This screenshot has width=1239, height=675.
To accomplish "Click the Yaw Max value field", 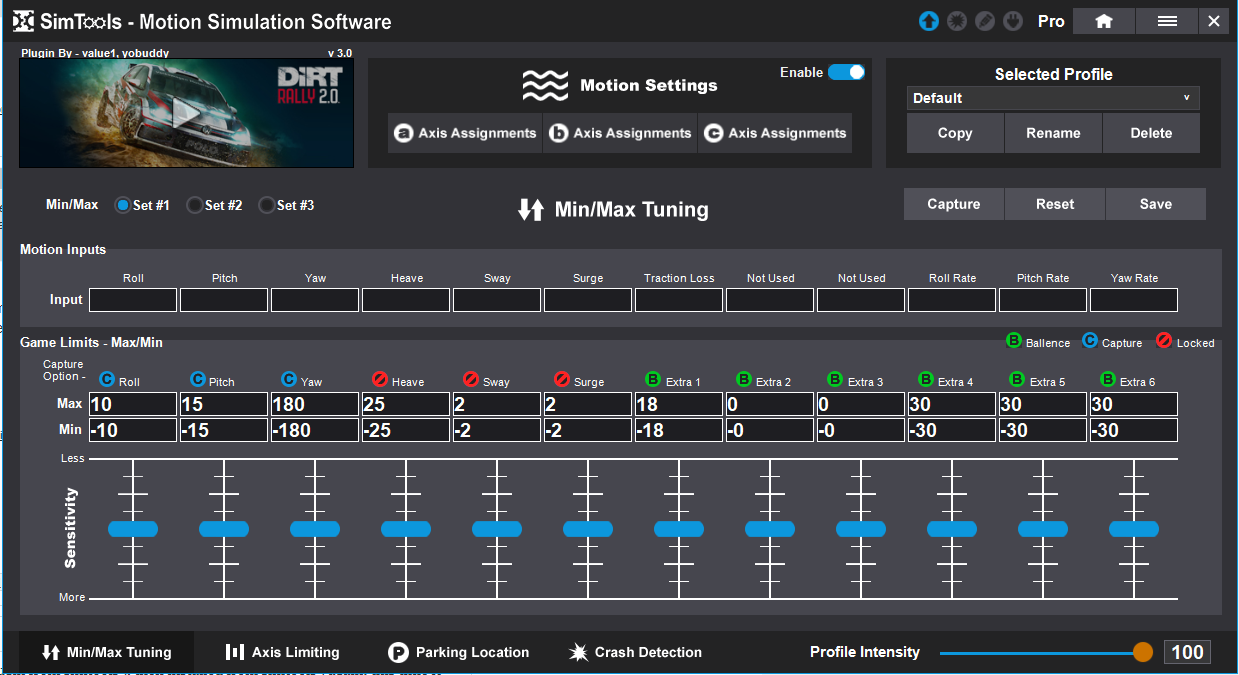I will tap(315, 404).
